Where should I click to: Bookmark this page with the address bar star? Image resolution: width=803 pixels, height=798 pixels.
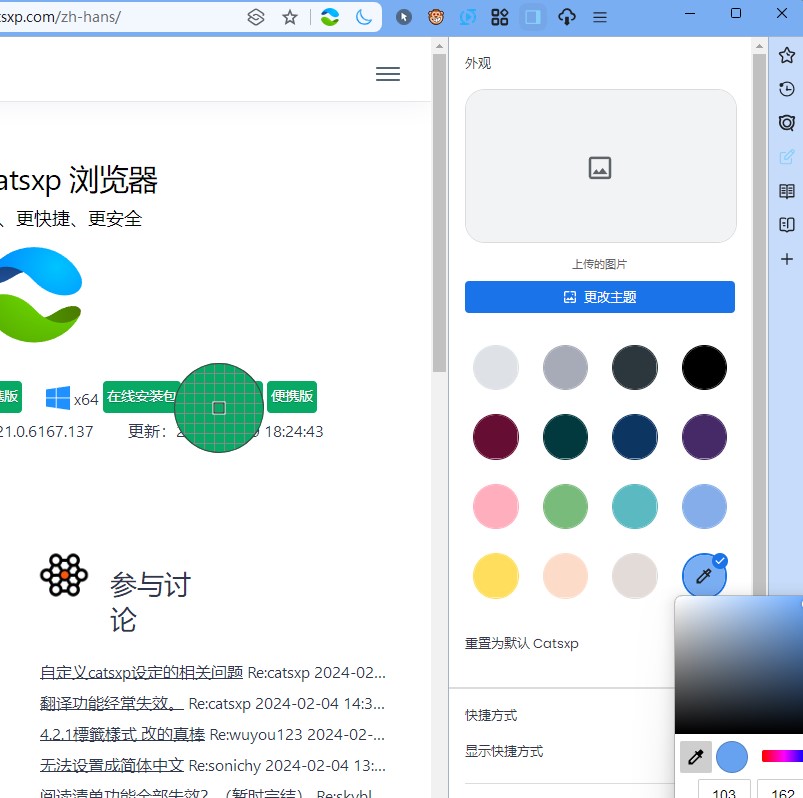(290, 17)
